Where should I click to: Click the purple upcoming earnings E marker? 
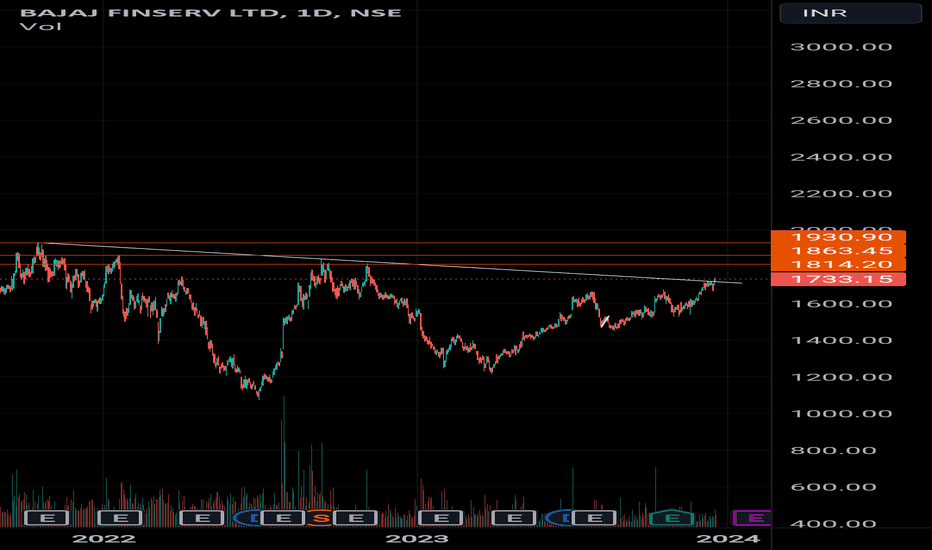tap(752, 518)
